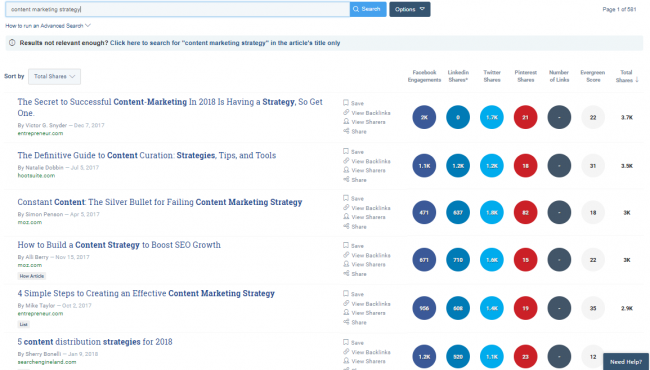Open the Need Help? widget
650x370 pixels.
point(626,362)
